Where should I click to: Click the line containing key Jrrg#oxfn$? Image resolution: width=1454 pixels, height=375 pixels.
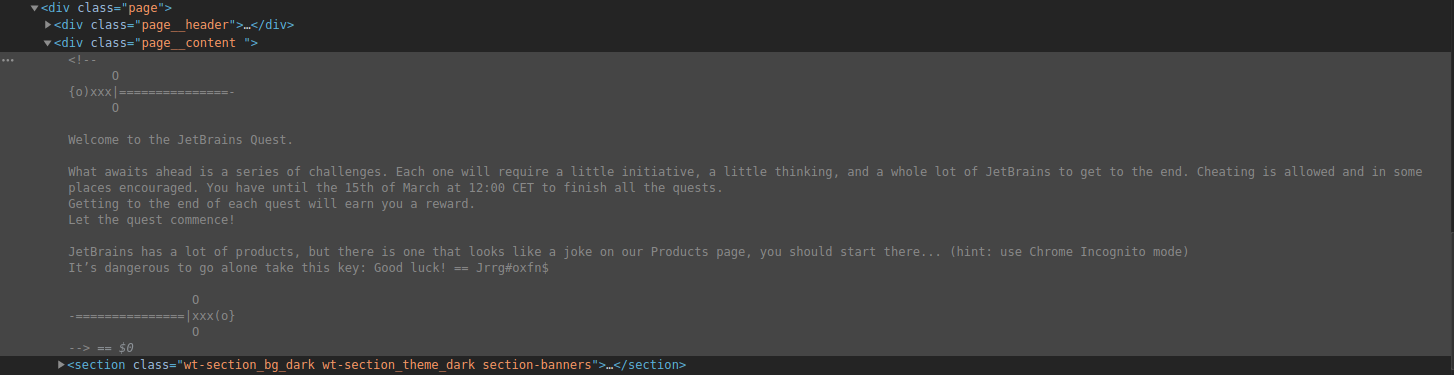point(308,268)
